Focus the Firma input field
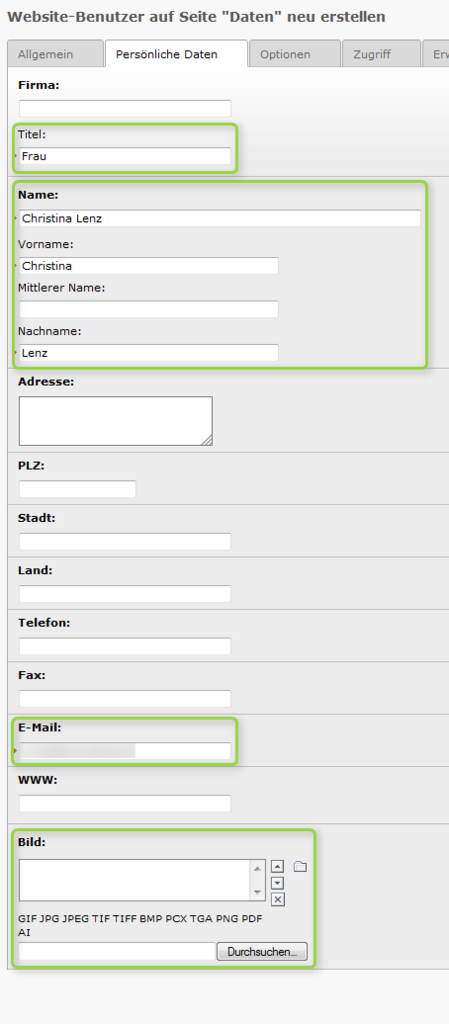 pyautogui.click(x=125, y=108)
